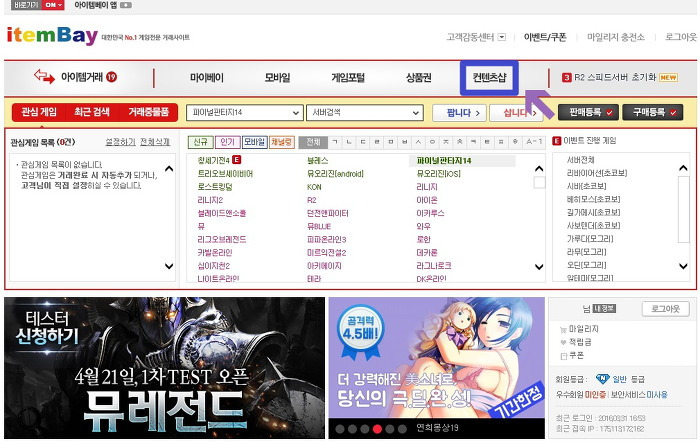The width and height of the screenshot is (700, 446).
Task: Open the 상품권 menu
Action: [418, 78]
